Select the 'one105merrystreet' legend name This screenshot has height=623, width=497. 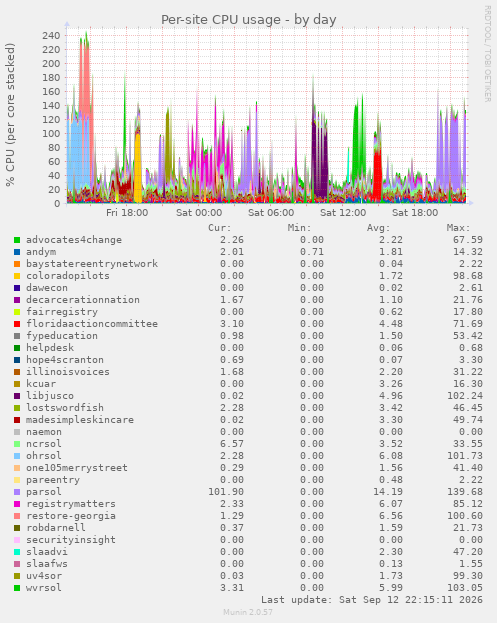pos(77,468)
